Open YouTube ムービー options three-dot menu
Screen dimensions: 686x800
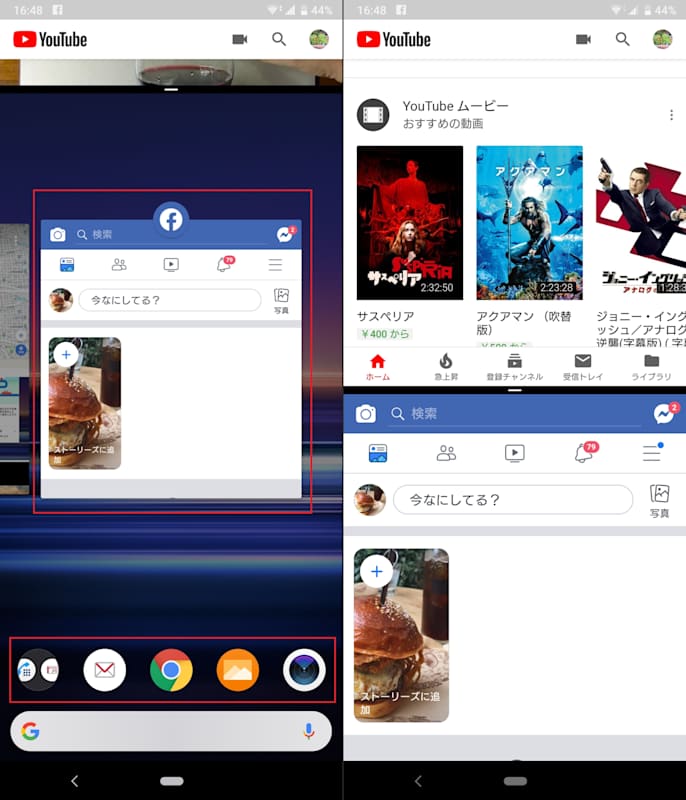pyautogui.click(x=671, y=115)
